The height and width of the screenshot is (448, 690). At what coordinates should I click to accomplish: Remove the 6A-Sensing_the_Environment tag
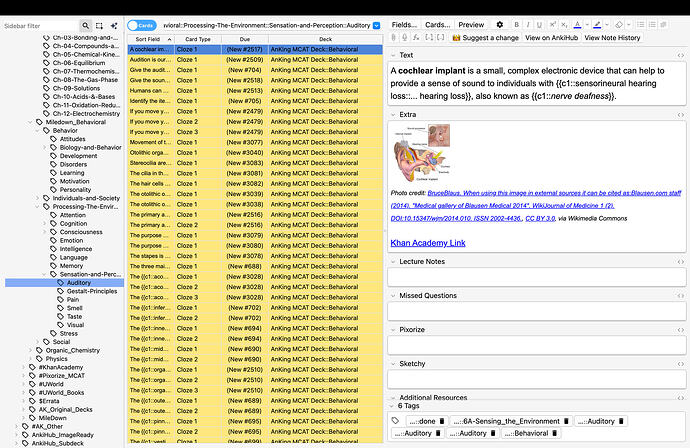[566, 421]
